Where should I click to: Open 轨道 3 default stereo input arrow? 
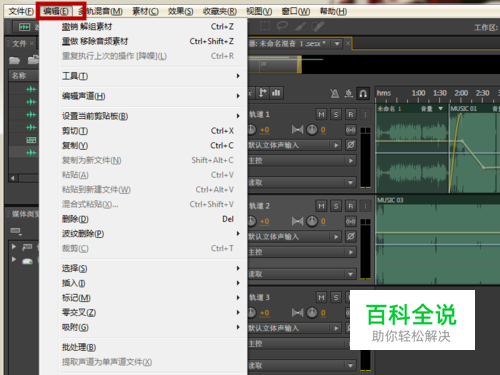[x=336, y=328]
